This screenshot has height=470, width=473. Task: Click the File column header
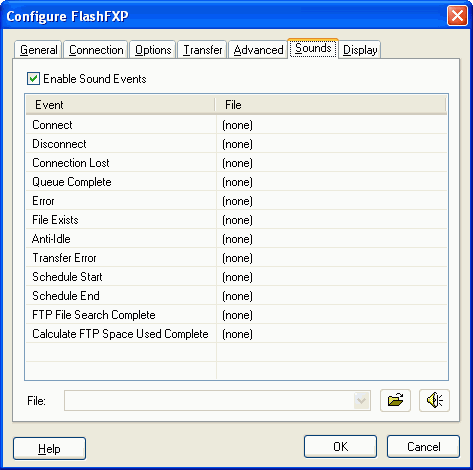coord(331,105)
